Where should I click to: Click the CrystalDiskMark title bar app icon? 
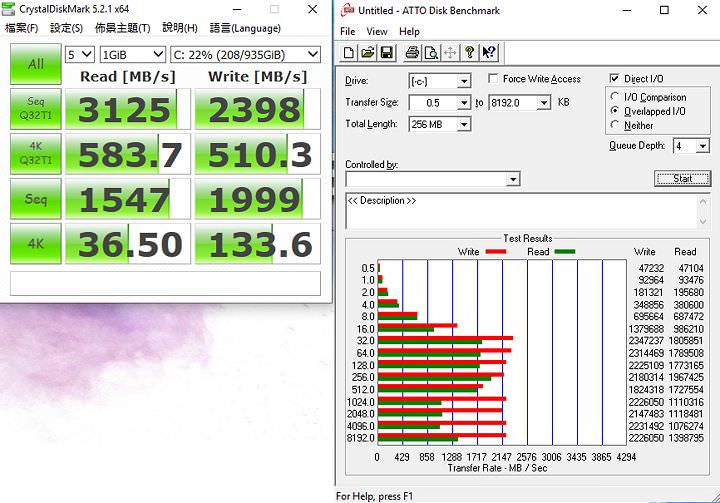tap(8, 9)
